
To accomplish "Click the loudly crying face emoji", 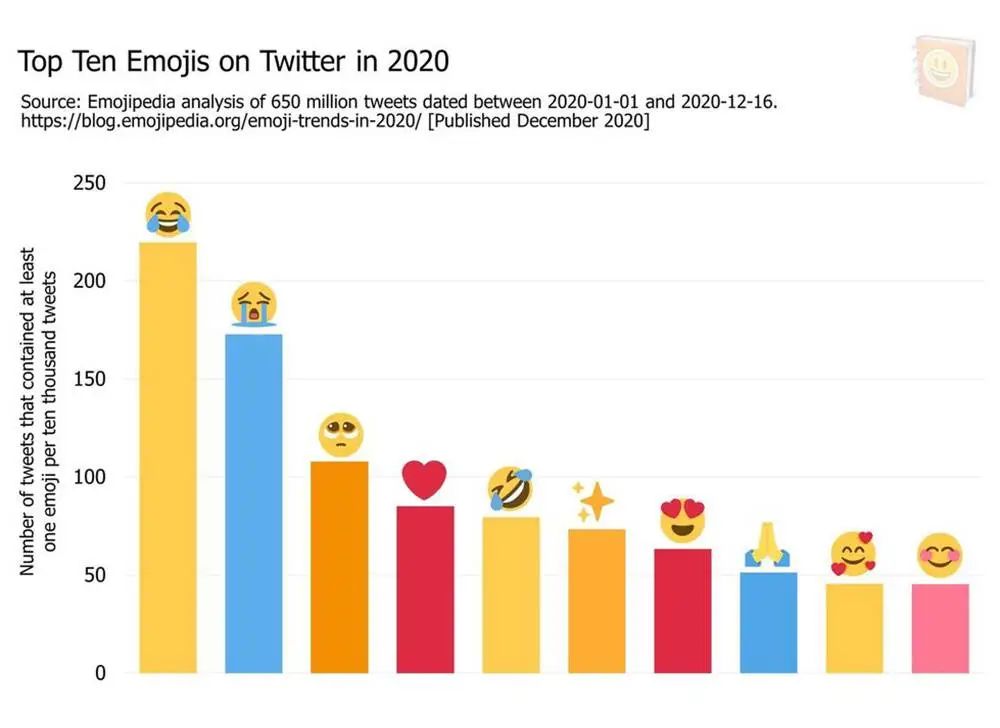I will (254, 304).
